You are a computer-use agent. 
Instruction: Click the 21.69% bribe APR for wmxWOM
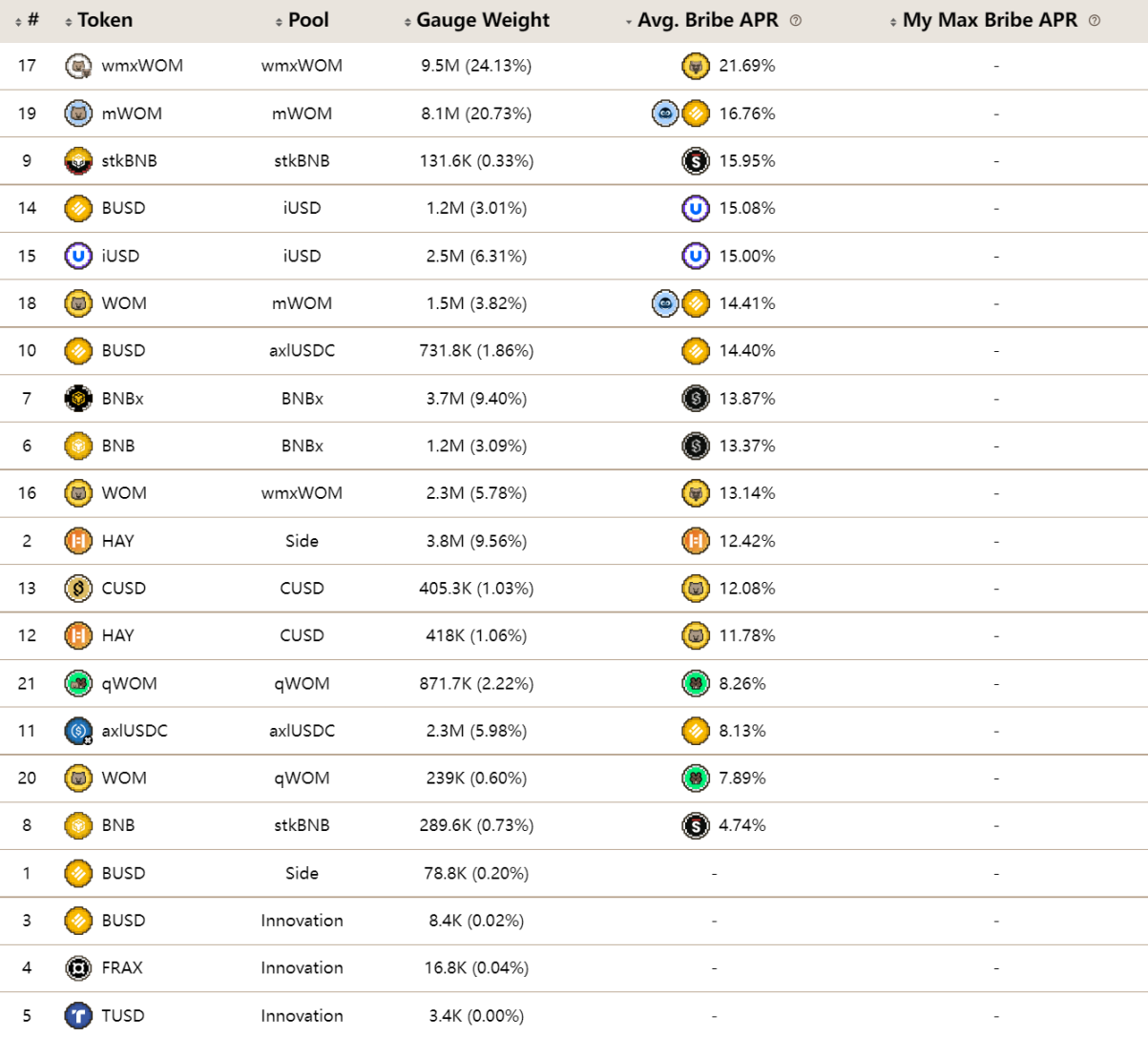point(746,66)
